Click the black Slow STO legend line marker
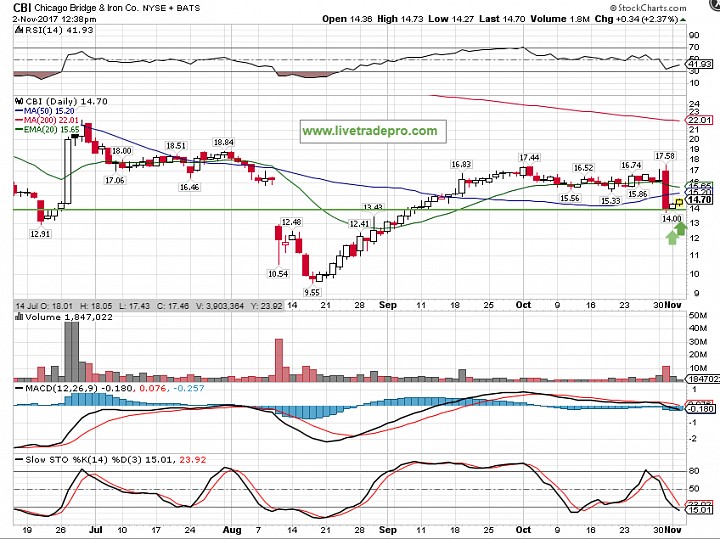The image size is (720, 539). (19, 460)
